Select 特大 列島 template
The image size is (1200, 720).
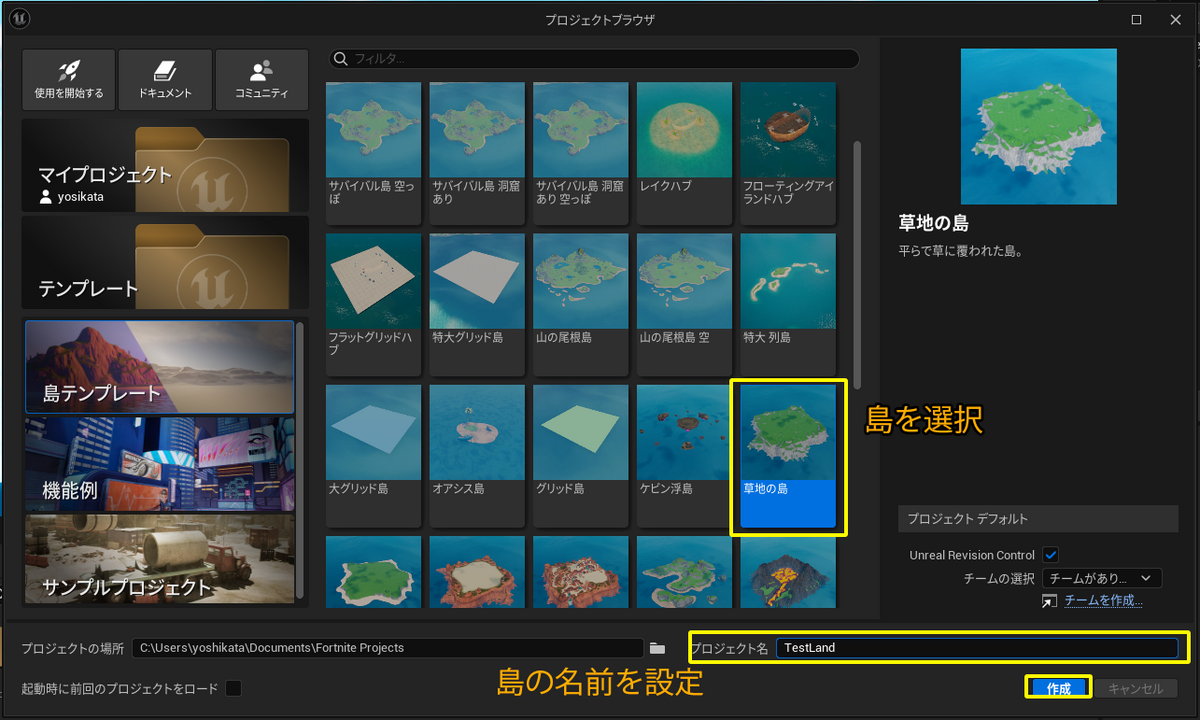788,304
